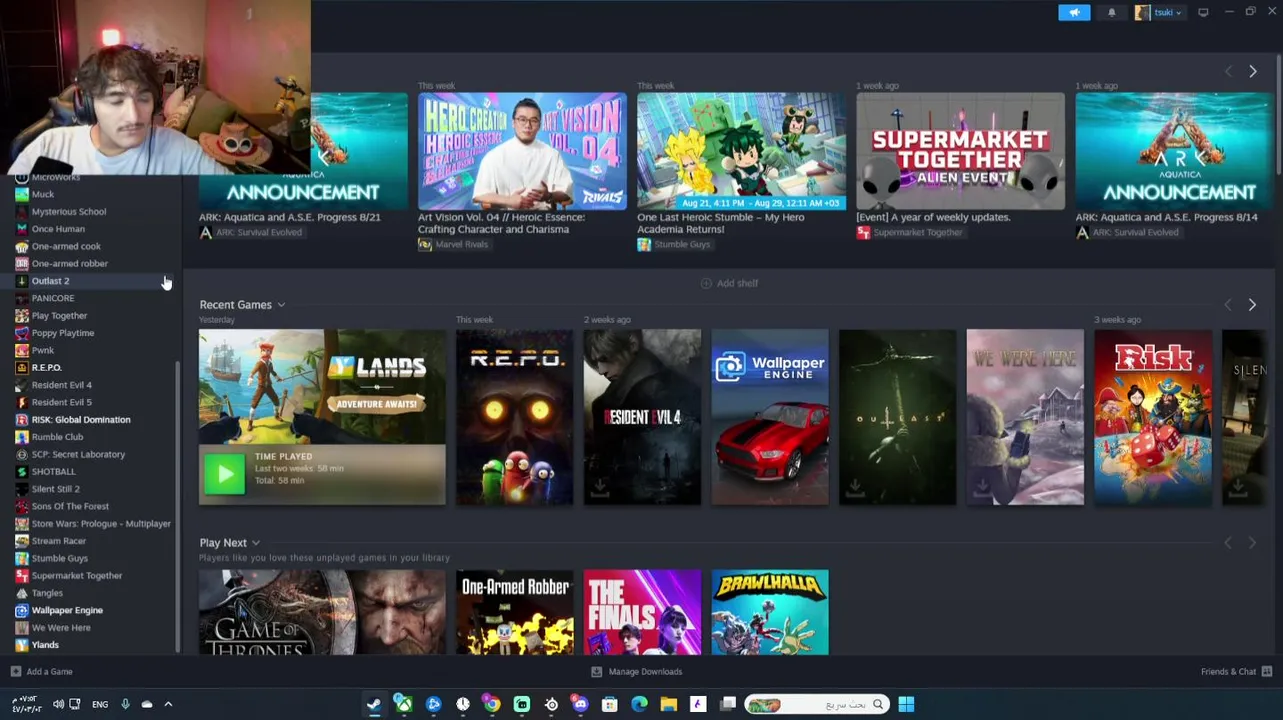Image resolution: width=1283 pixels, height=720 pixels.
Task: Select Pwnk in the library list
Action: coord(43,350)
